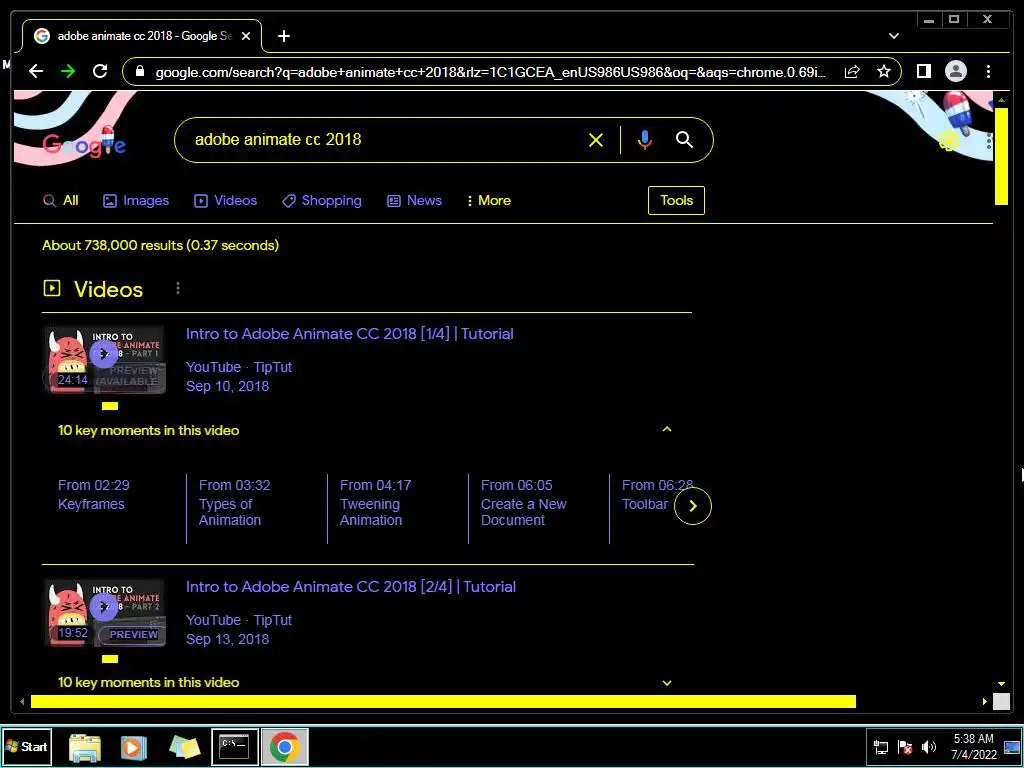Click the yellow horizontal scrollbar thumb
1024x768 pixels.
[443, 701]
